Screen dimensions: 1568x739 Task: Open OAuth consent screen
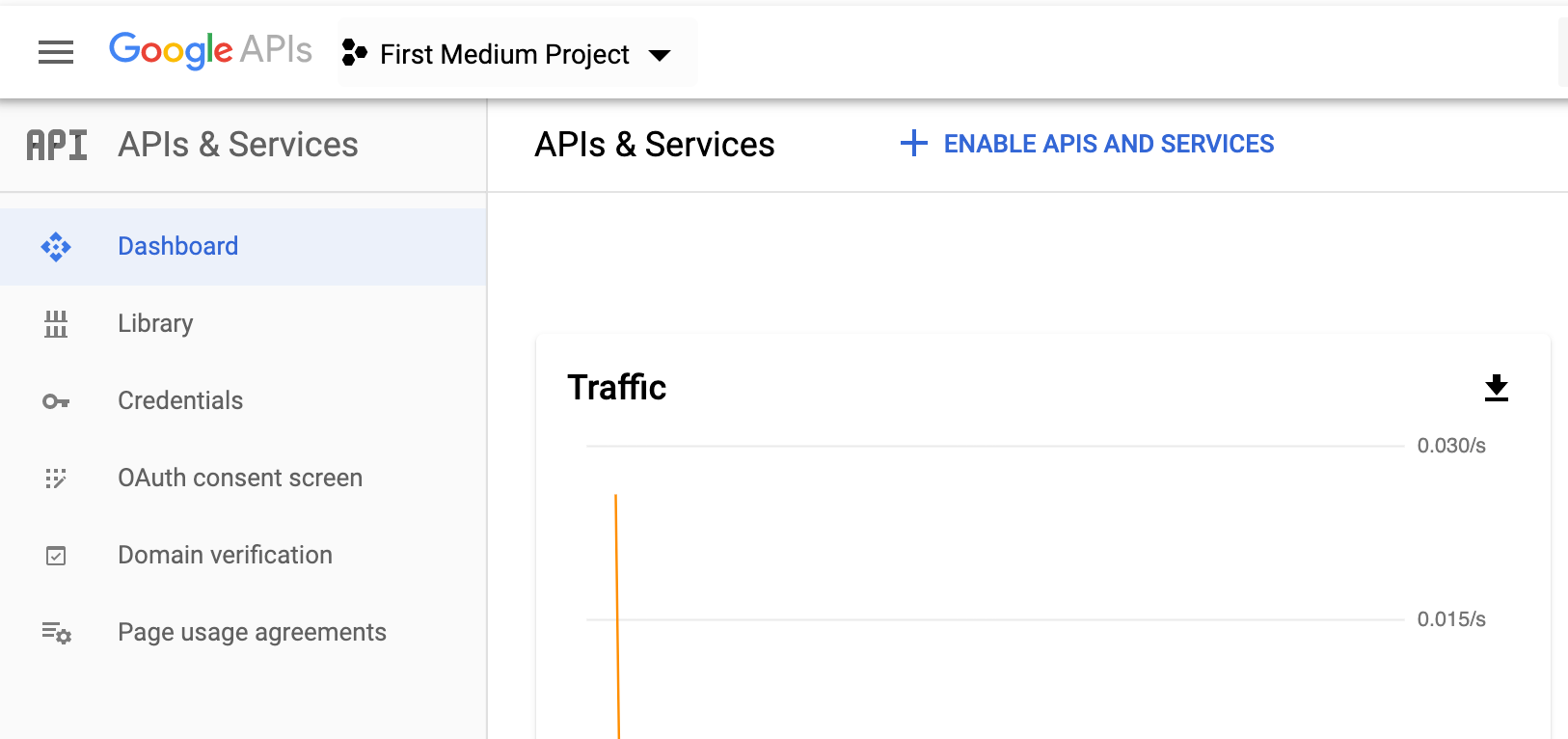[x=243, y=479]
